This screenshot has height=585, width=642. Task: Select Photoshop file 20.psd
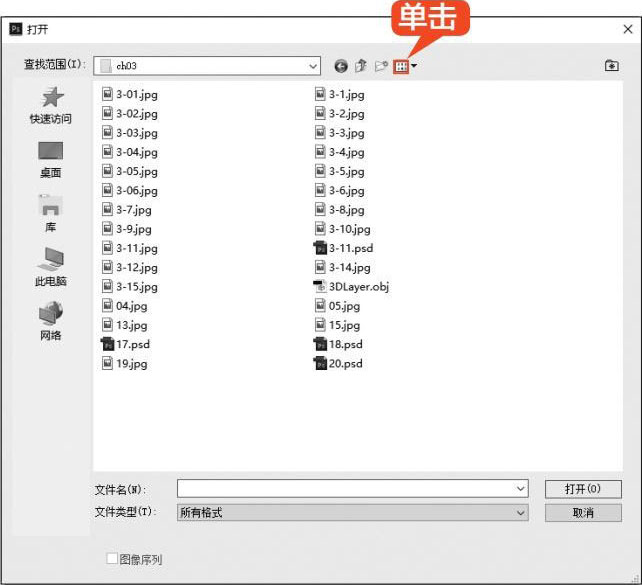click(338, 364)
